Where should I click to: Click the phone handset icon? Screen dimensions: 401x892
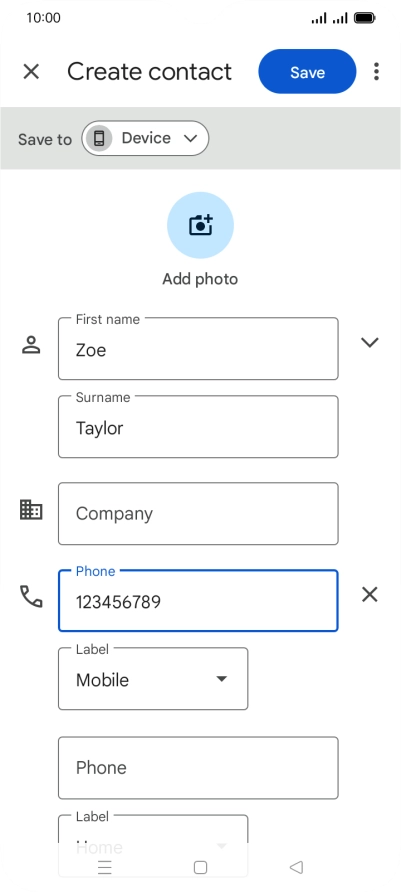31,596
